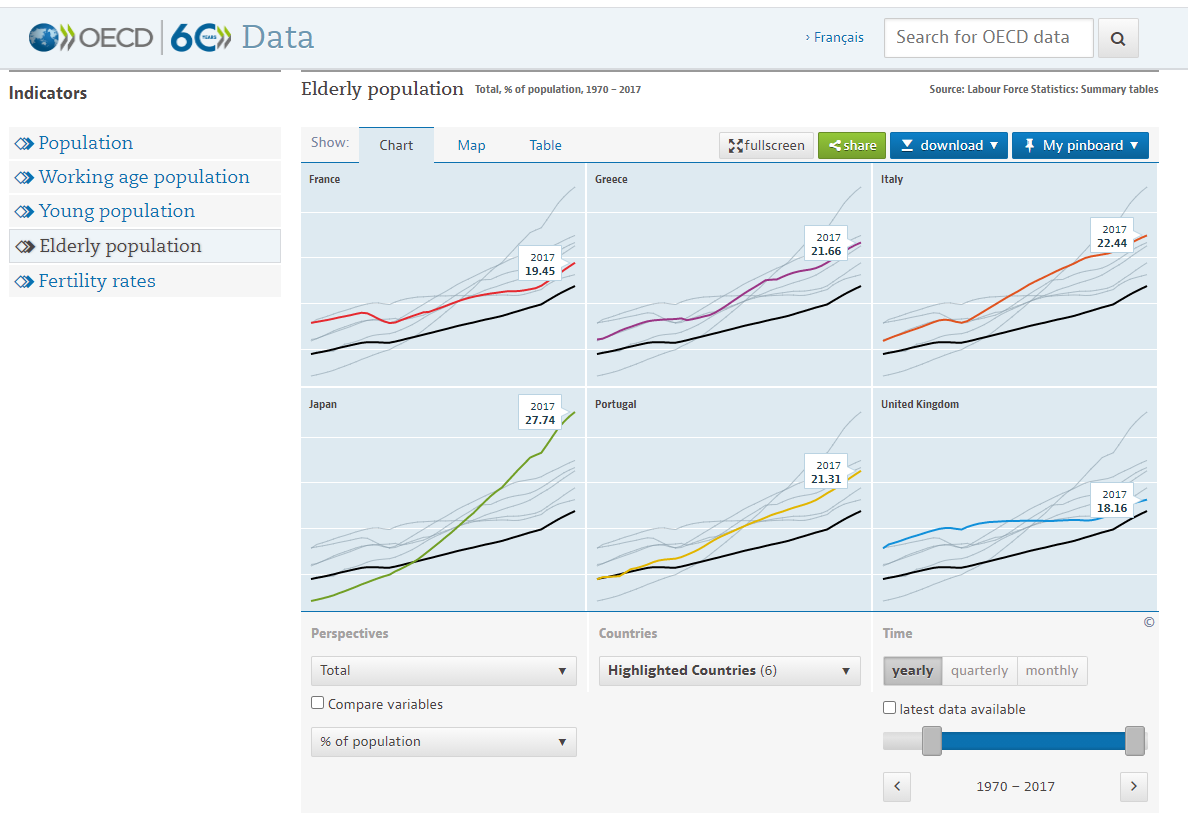Enable Compare variables checkbox
The width and height of the screenshot is (1188, 822).
click(317, 703)
